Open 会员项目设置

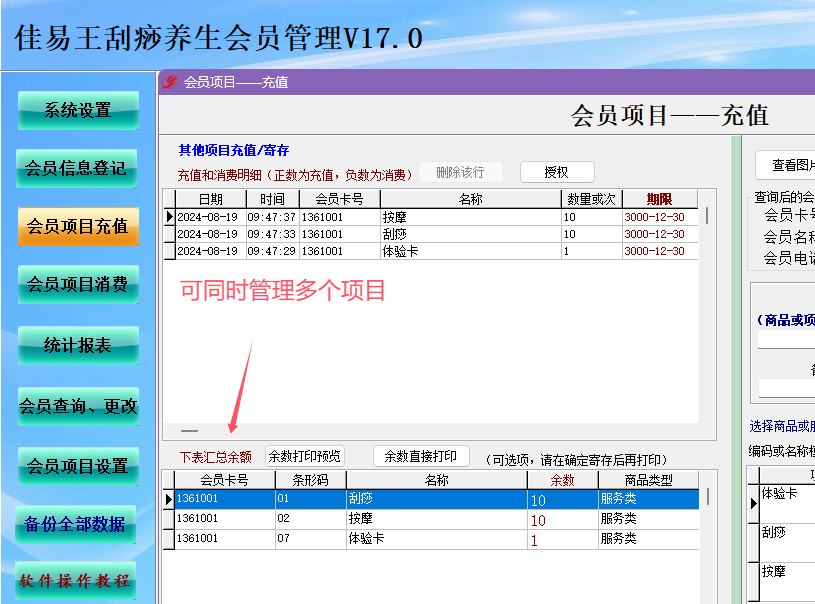(78, 466)
